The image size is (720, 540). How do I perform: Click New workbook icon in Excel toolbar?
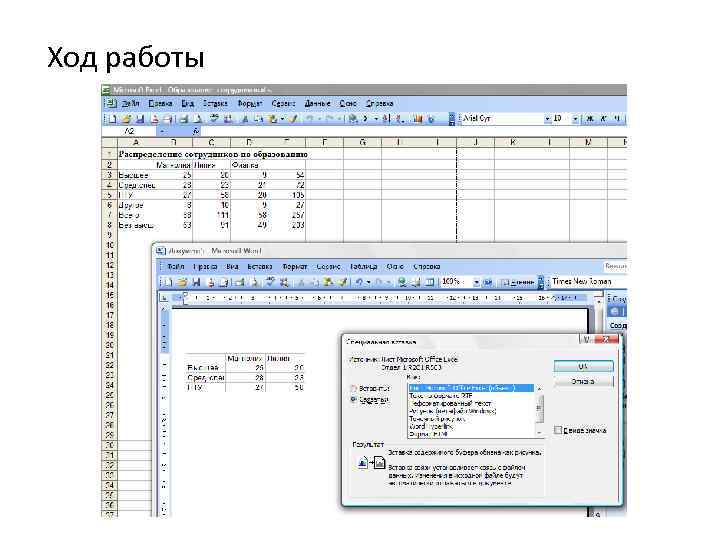112,119
